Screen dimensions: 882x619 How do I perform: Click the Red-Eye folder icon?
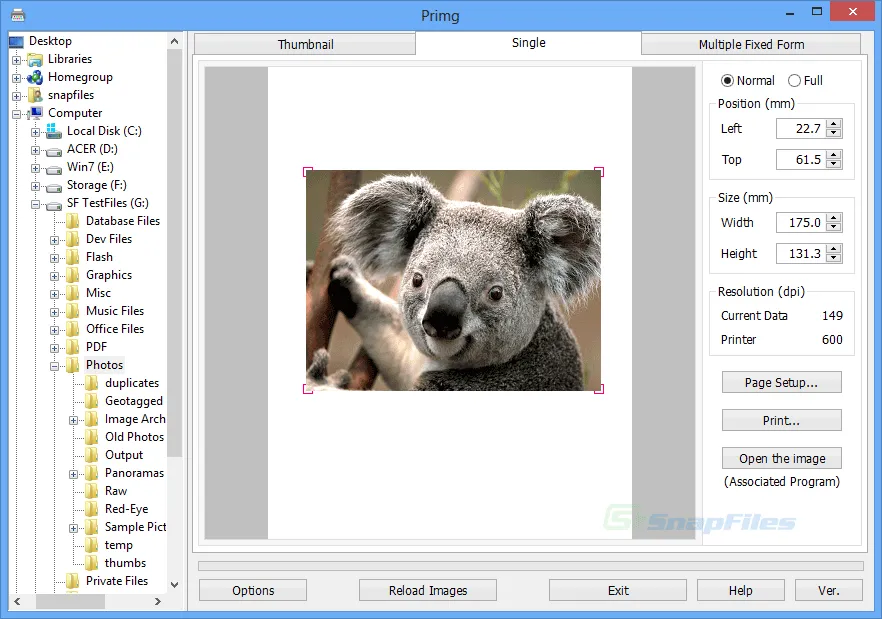pos(92,509)
